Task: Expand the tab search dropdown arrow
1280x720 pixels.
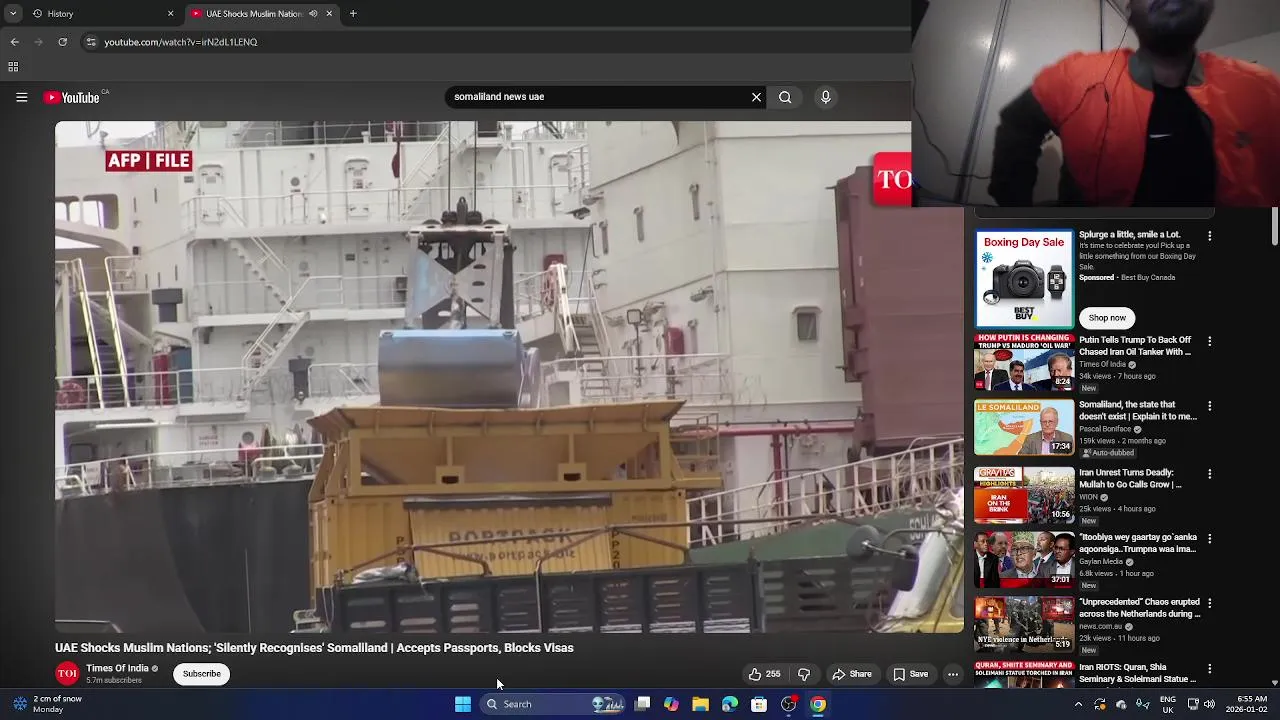Action: tap(13, 14)
